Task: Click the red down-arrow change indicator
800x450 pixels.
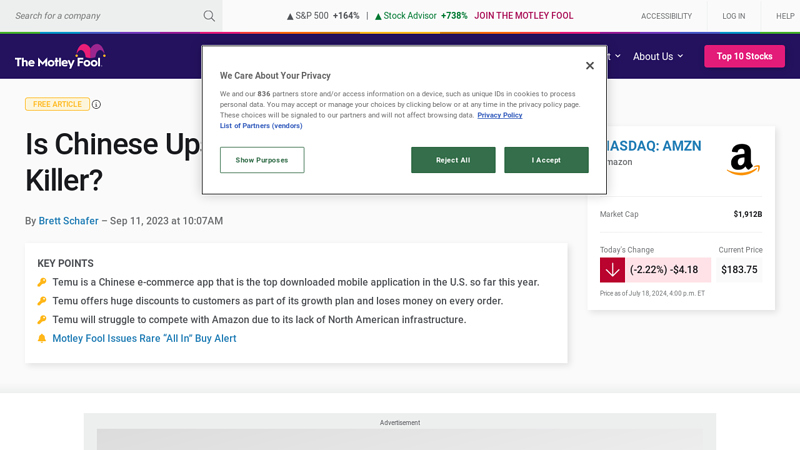Action: 612,270
